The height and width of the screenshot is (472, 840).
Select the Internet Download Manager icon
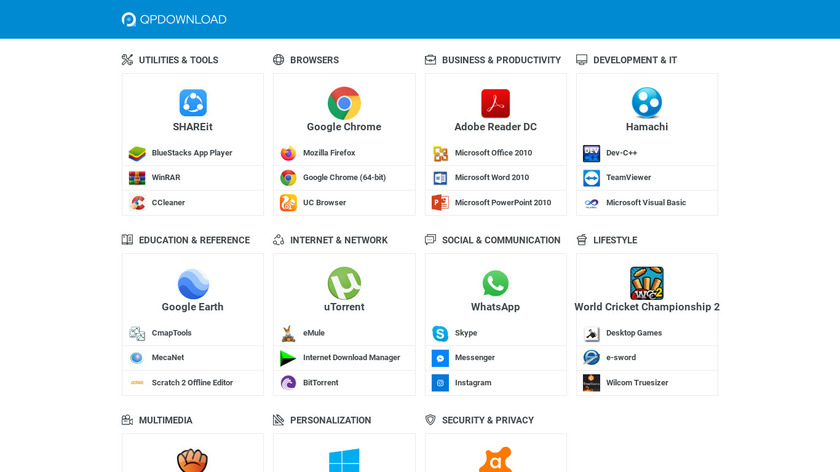(x=288, y=358)
